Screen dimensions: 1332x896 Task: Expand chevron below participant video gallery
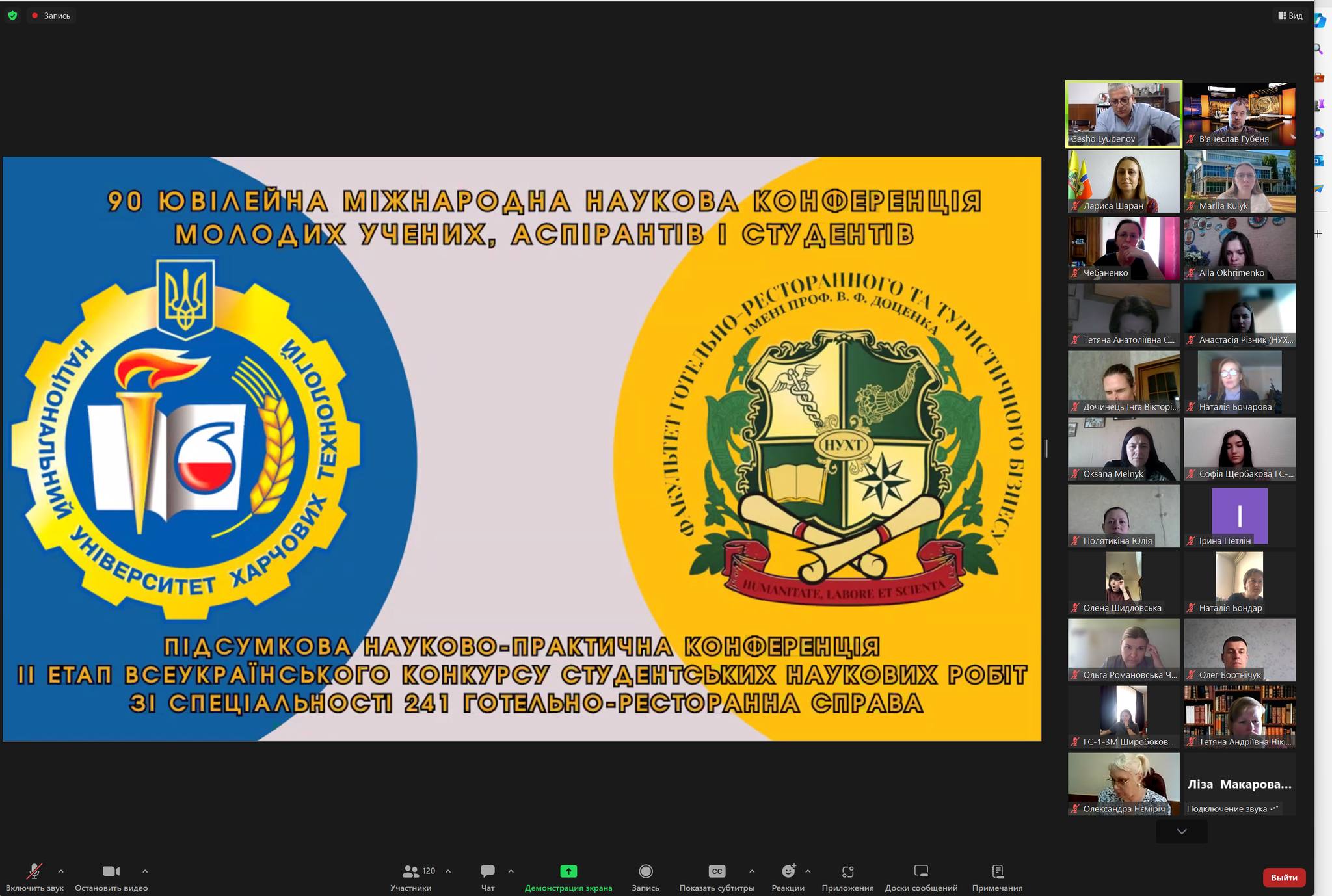1182,832
